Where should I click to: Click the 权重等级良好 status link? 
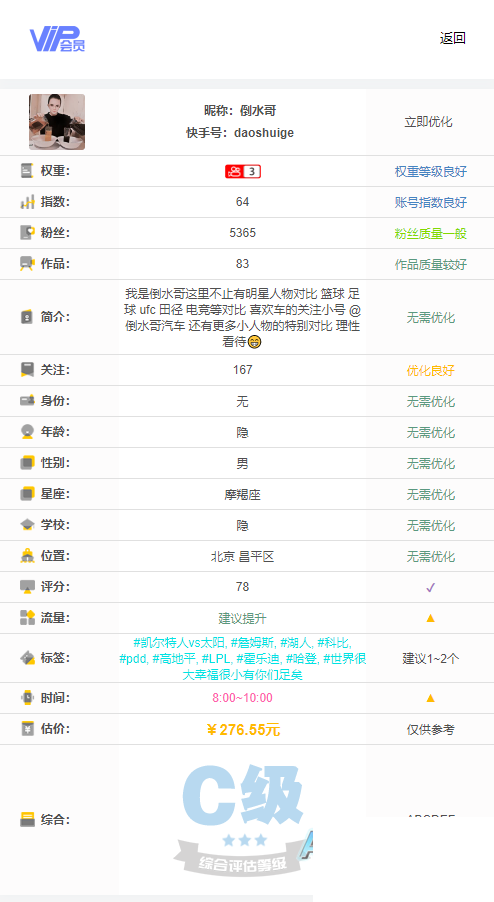pos(431,171)
